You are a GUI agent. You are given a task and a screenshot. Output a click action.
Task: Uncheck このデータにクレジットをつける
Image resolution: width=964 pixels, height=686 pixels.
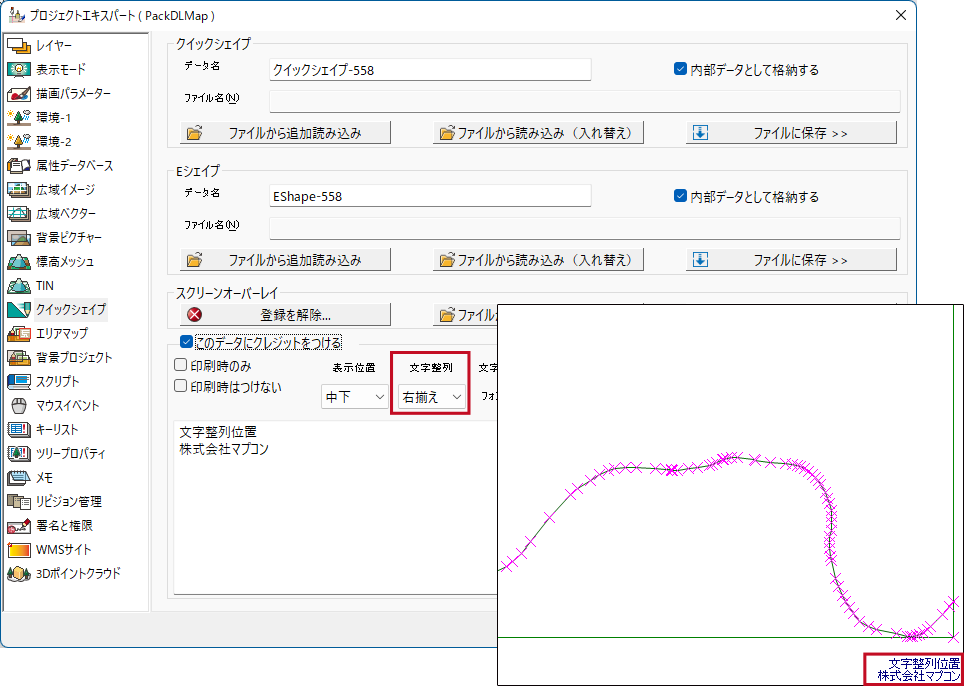(186, 341)
